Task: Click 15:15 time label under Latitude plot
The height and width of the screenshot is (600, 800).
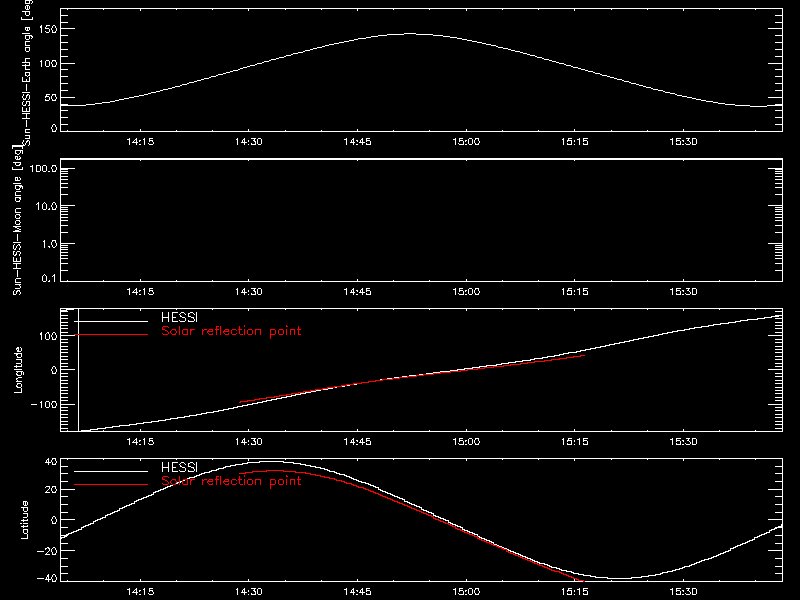Action: click(574, 591)
